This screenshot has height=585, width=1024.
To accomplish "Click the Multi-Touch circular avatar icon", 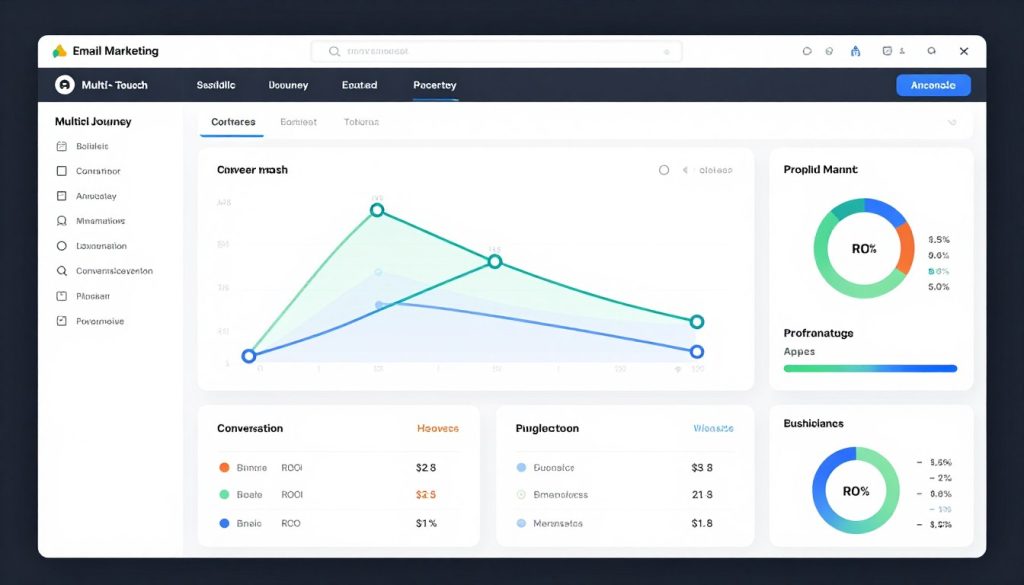I will pos(63,85).
